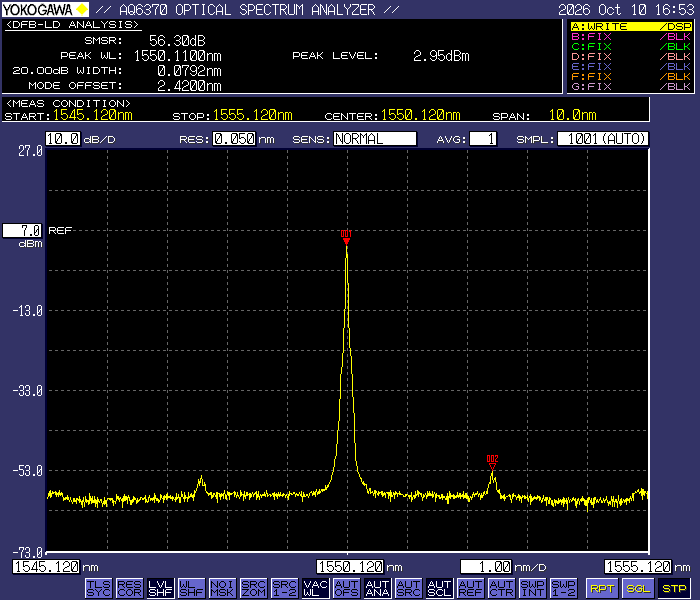Click the 1545.120 nm start wavelength axis field
This screenshot has height=600, width=700.
46,567
